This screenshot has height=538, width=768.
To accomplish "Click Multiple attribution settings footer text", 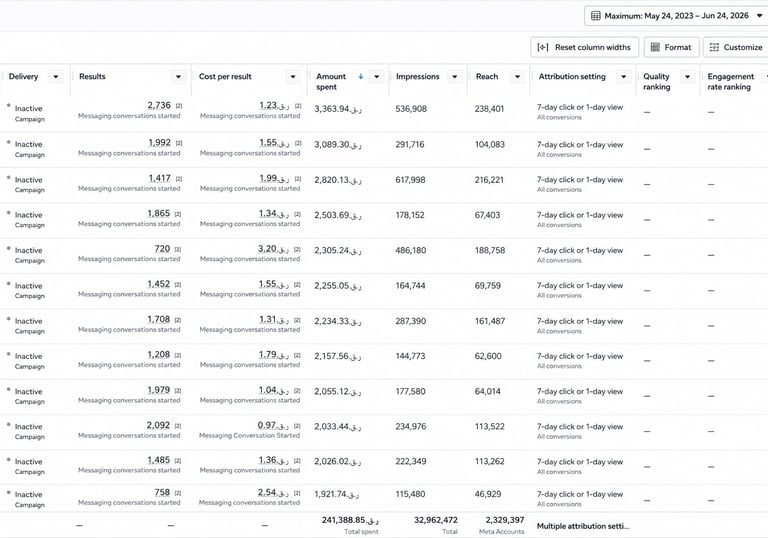I will click(x=583, y=526).
